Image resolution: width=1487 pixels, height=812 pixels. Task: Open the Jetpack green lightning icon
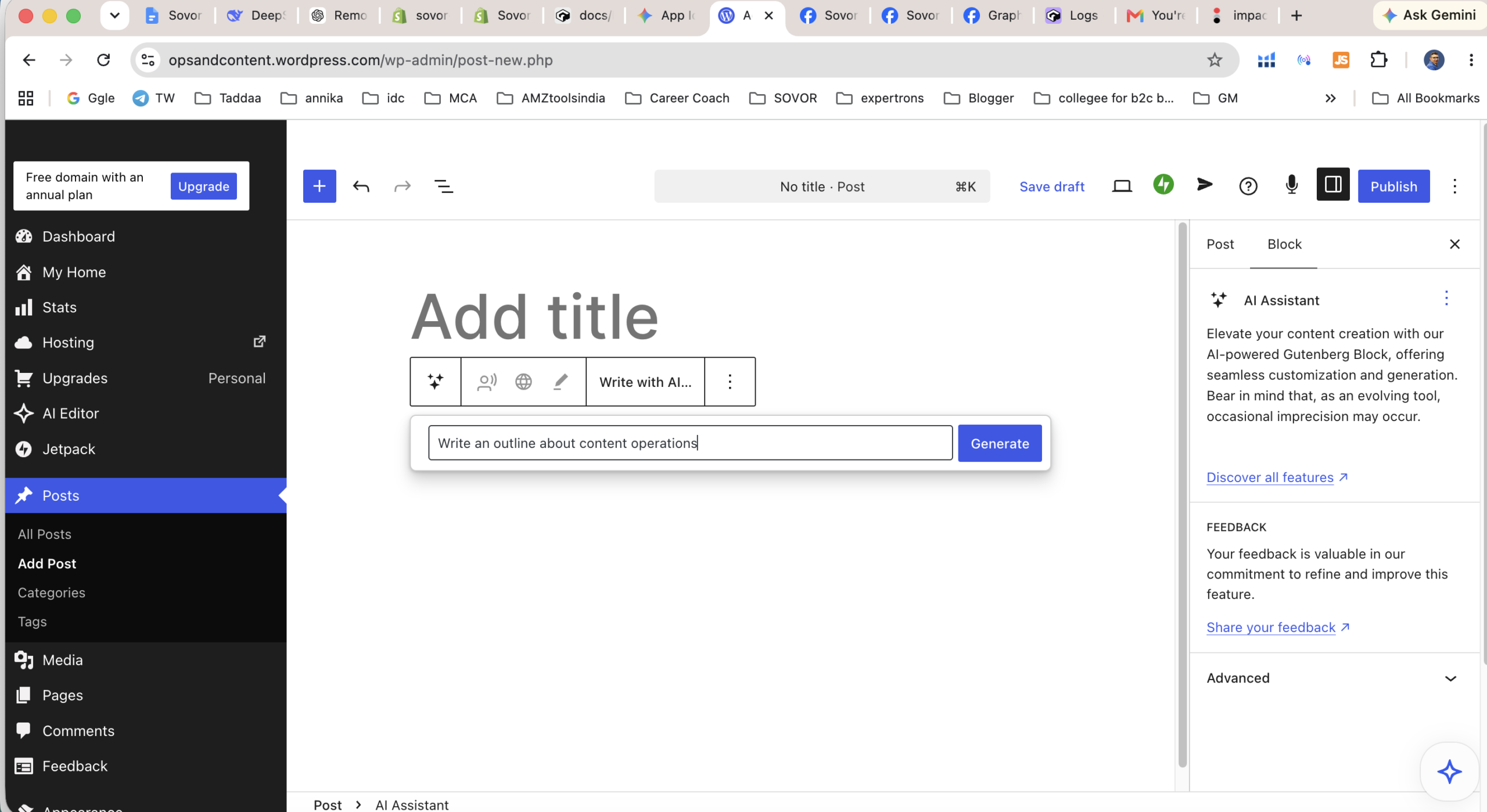[x=1163, y=185]
